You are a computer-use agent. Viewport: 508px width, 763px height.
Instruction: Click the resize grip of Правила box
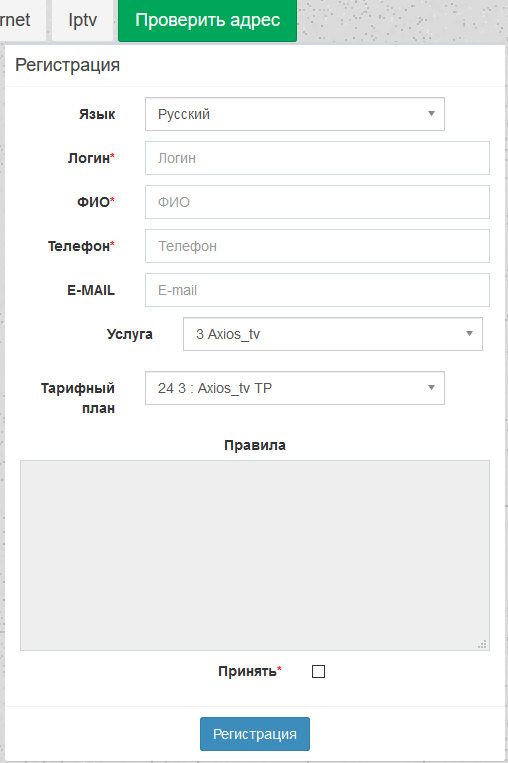coord(483,644)
